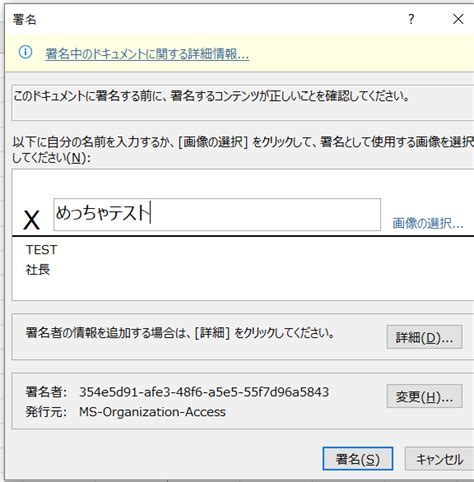Click the 署名 title bar text

(24, 19)
